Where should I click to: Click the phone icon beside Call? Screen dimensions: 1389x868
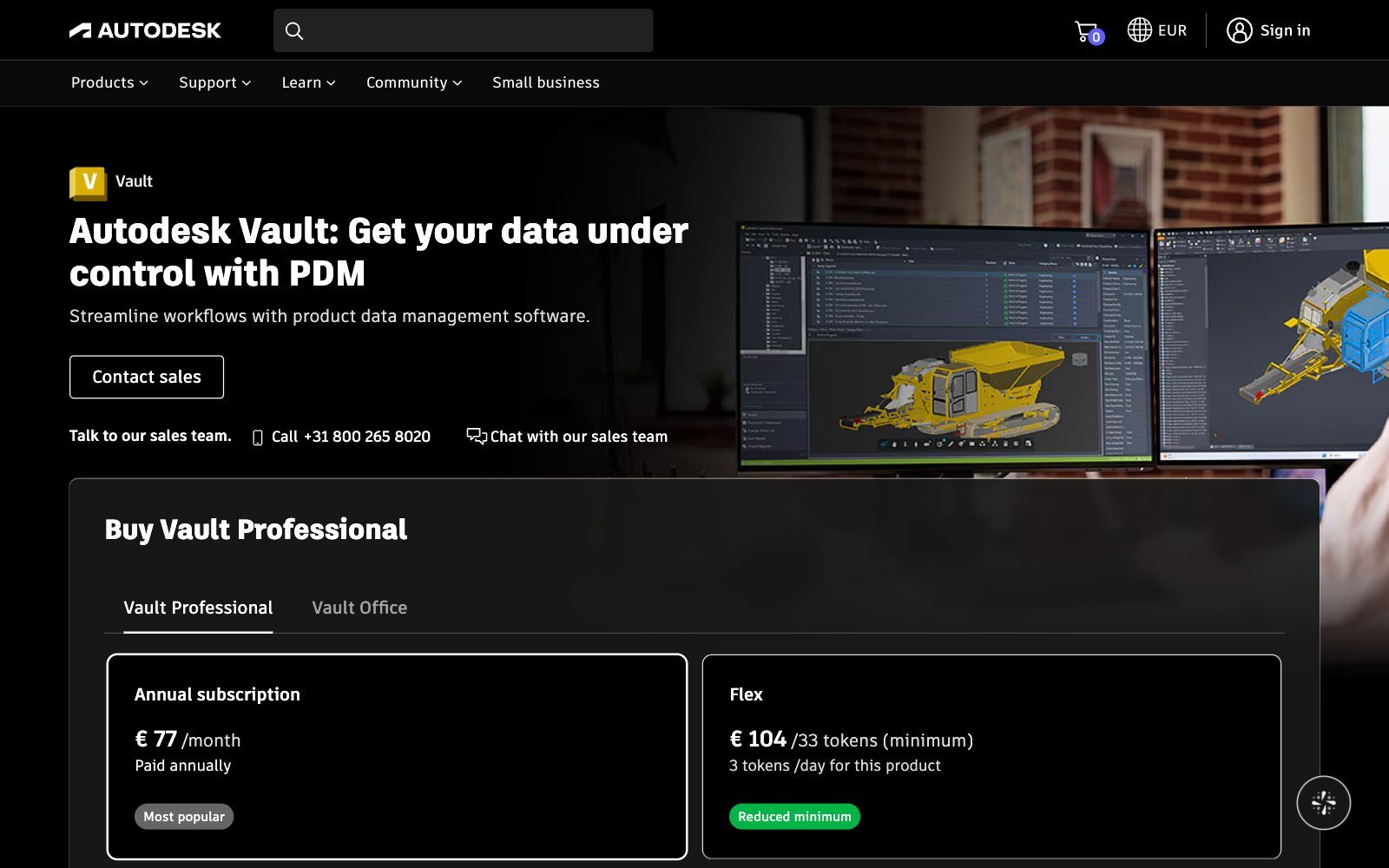tap(257, 437)
